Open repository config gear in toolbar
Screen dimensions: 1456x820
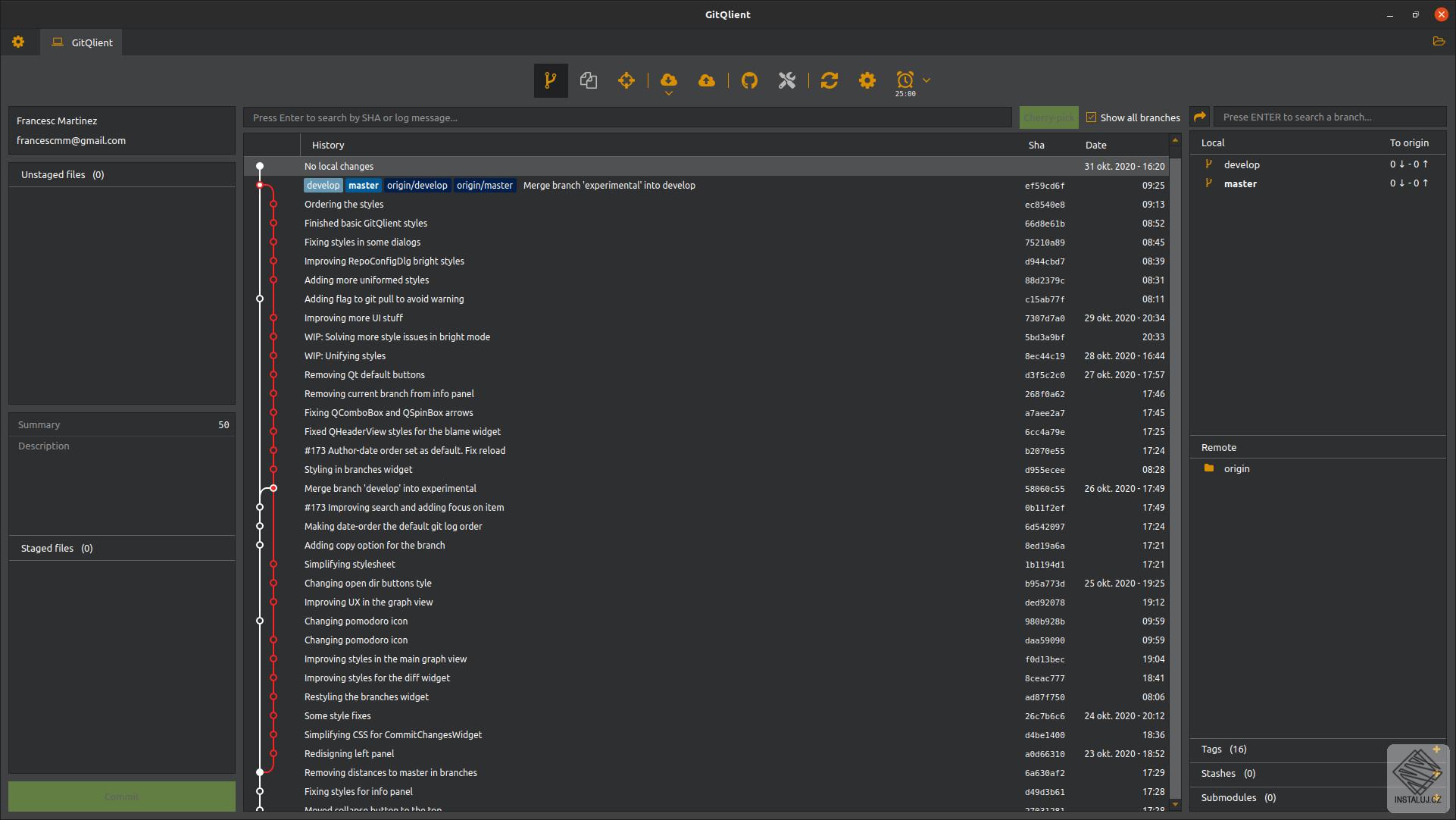pos(867,80)
